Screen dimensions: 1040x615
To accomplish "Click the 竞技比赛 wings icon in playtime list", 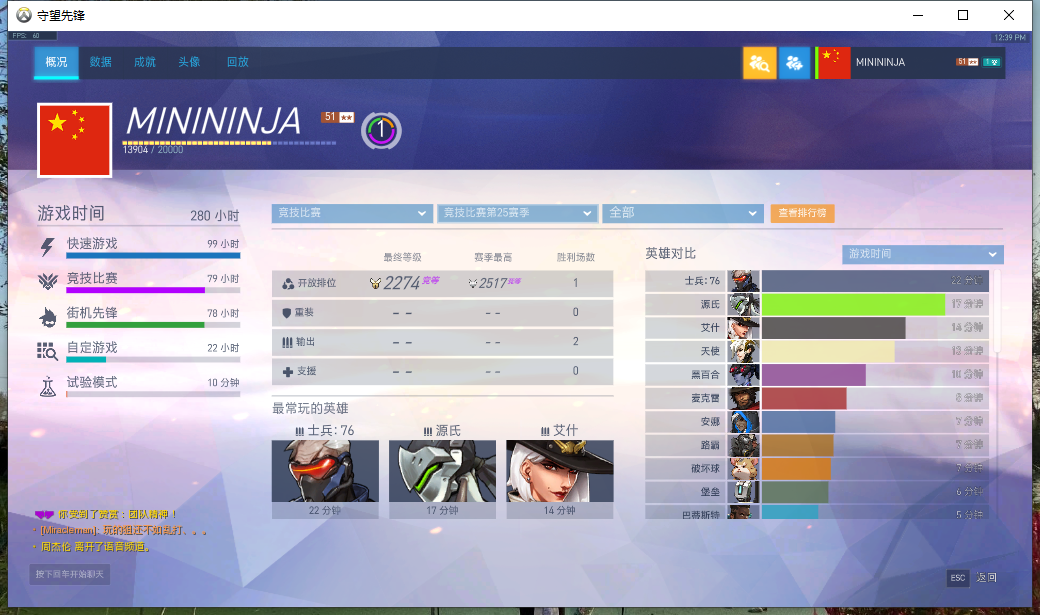I will 48,281.
